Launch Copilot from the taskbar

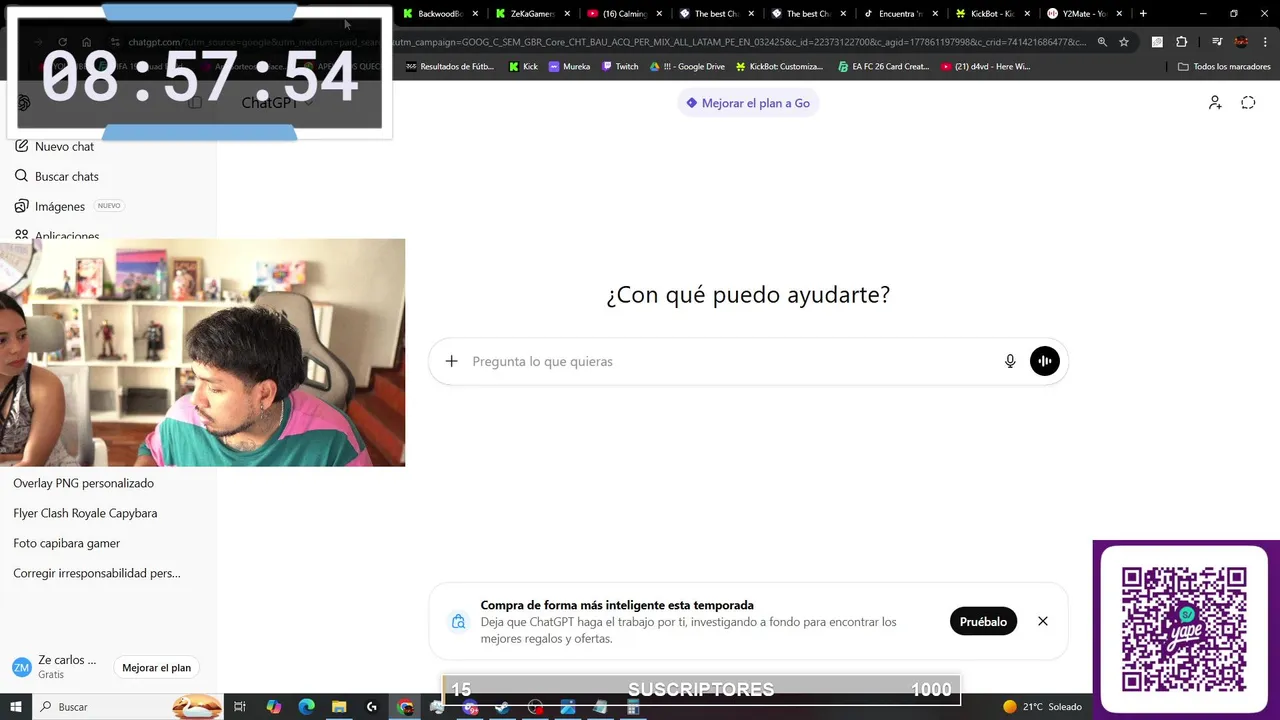(274, 707)
